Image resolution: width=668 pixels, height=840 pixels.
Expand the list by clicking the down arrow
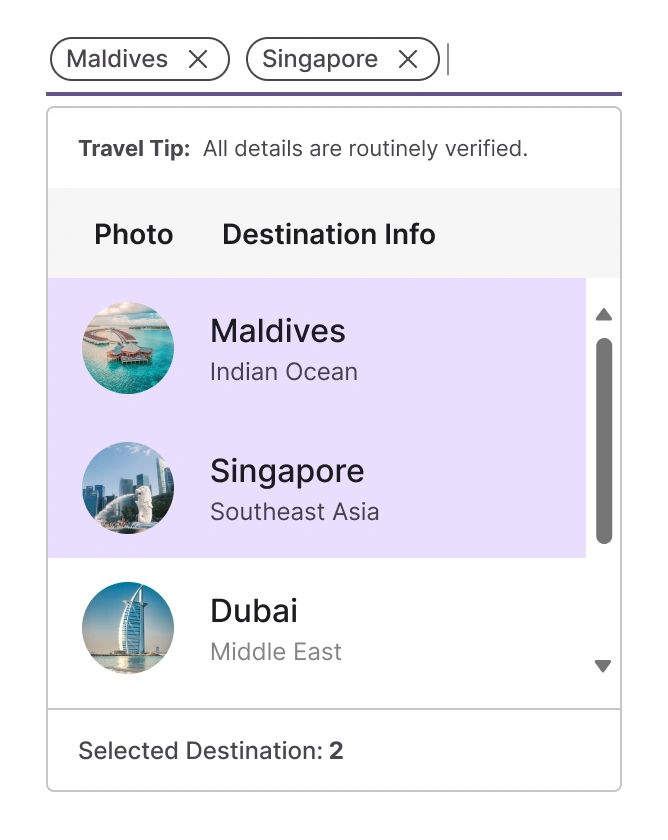(x=603, y=665)
